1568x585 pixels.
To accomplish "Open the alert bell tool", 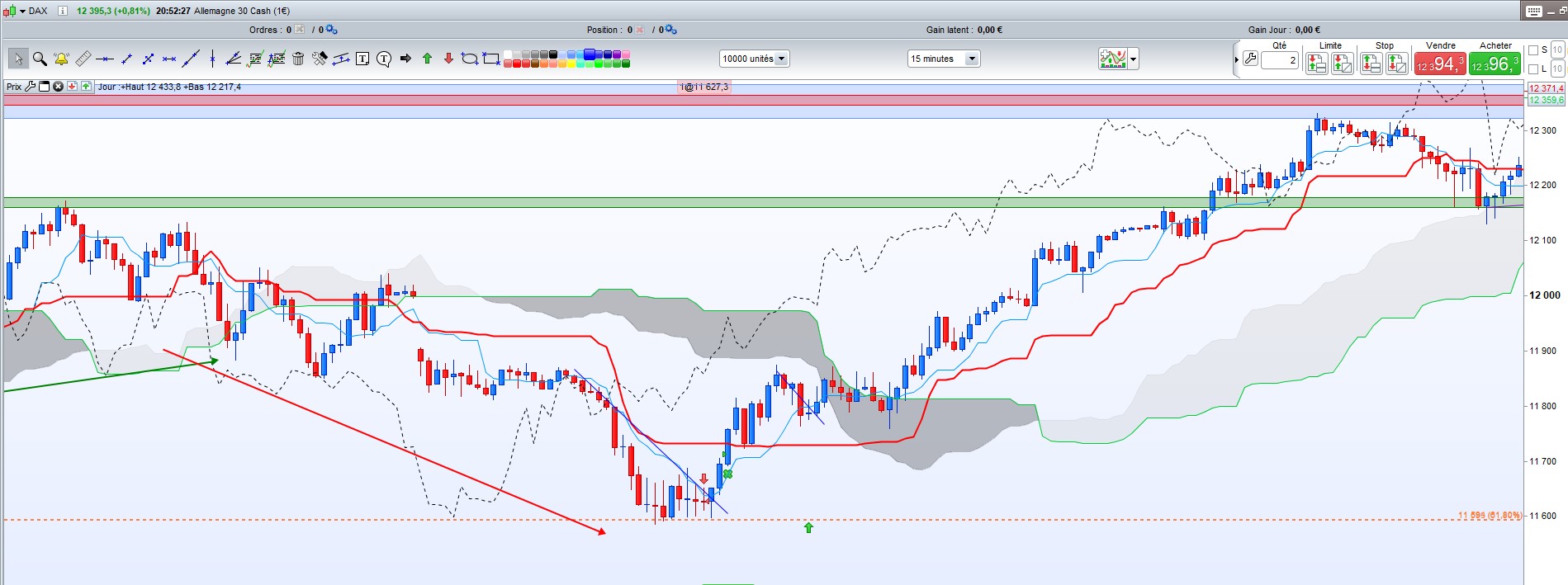I will (61, 59).
